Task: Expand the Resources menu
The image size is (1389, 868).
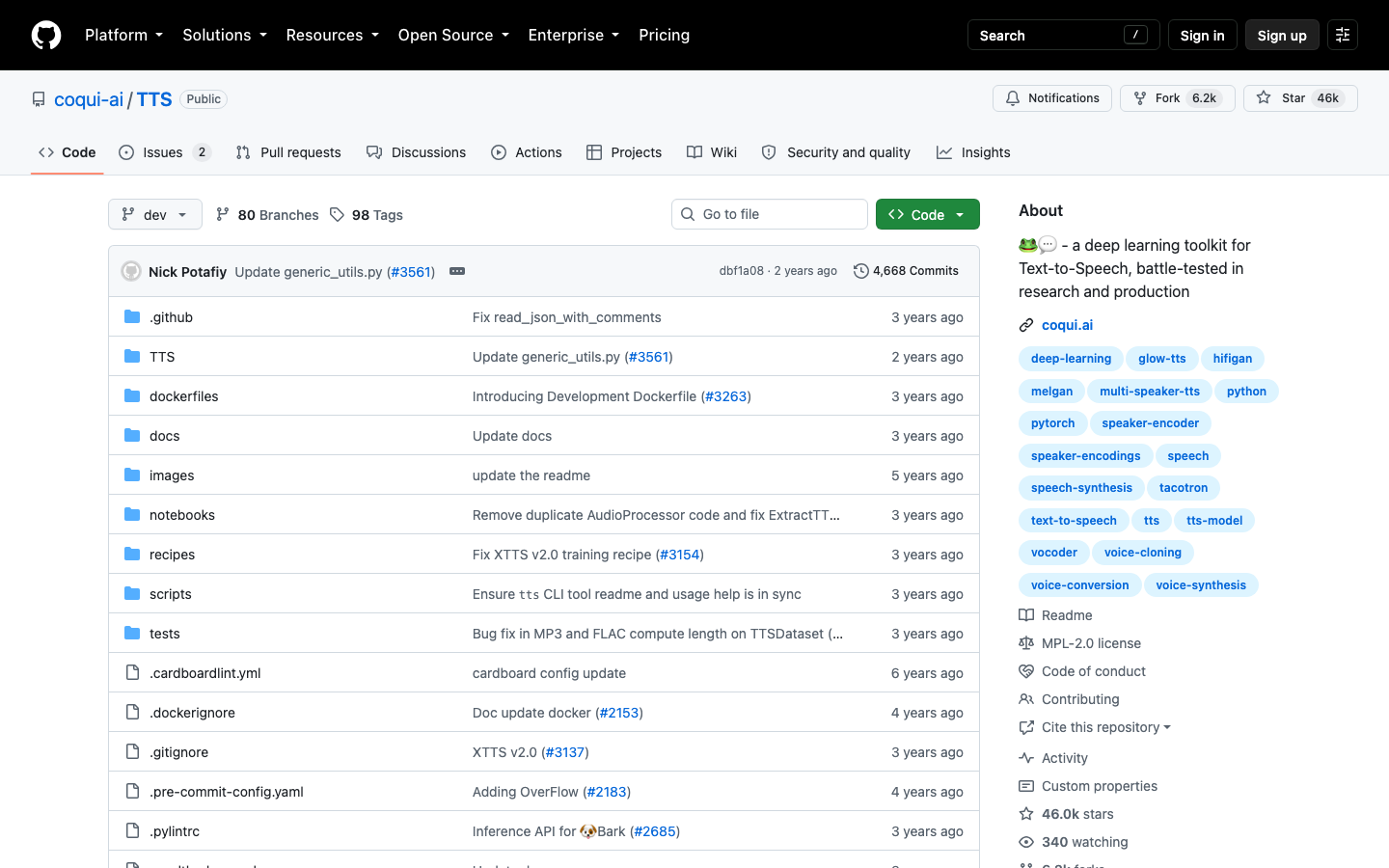Action: point(332,35)
